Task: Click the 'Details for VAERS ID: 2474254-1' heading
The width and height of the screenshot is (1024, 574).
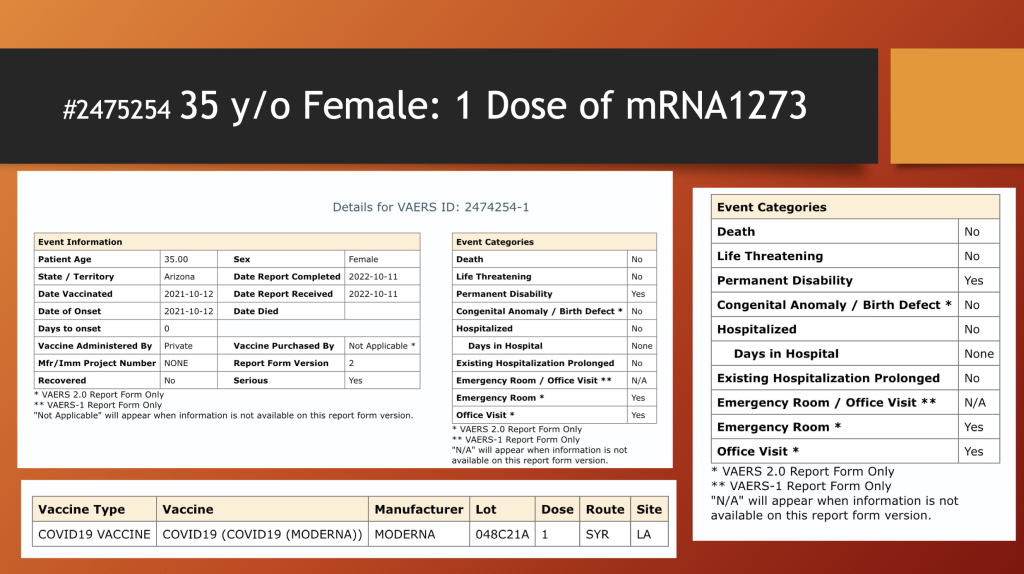Action: pyautogui.click(x=430, y=207)
